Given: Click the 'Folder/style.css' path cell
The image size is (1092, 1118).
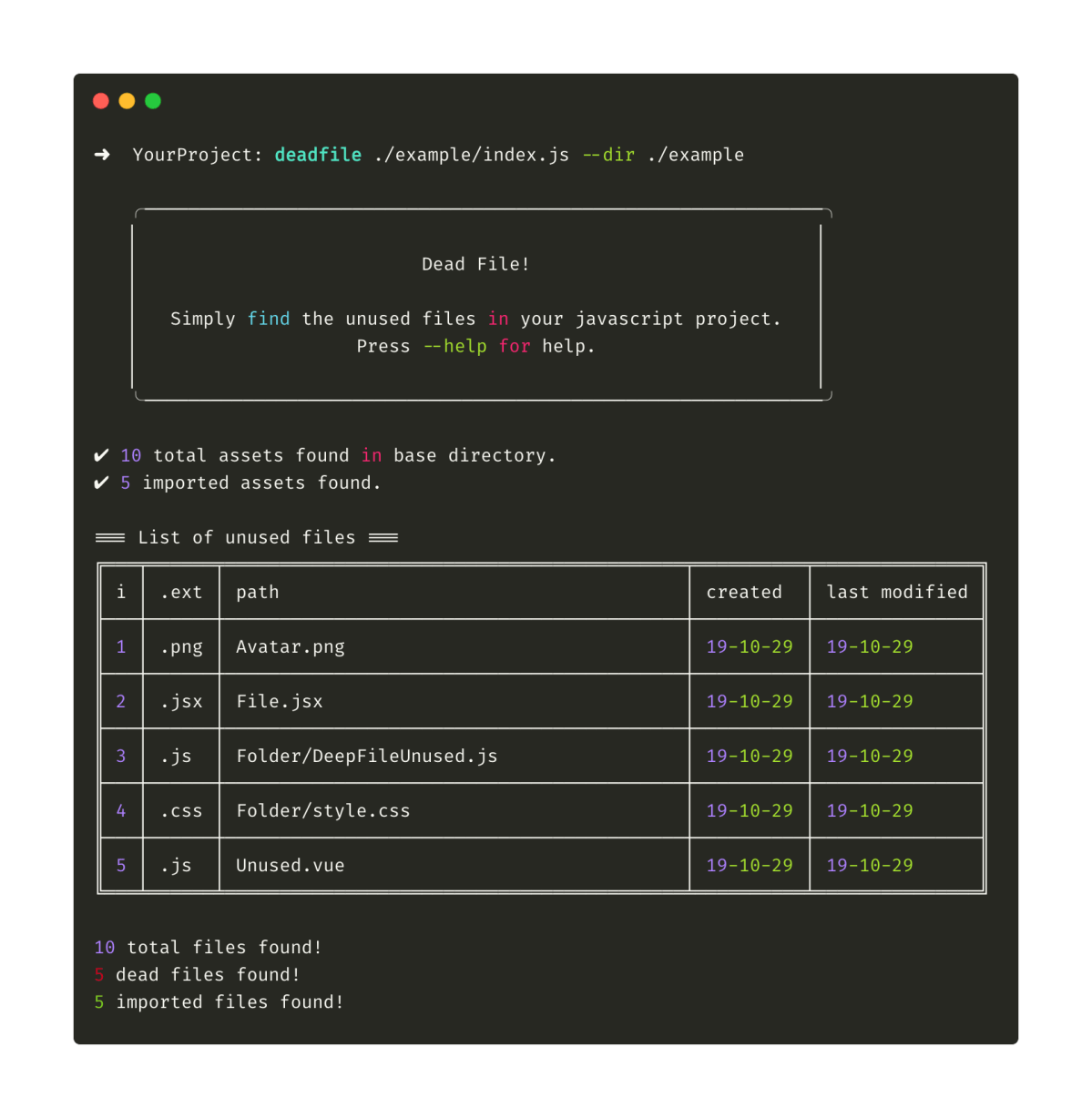Looking at the screenshot, I should pyautogui.click(x=323, y=811).
